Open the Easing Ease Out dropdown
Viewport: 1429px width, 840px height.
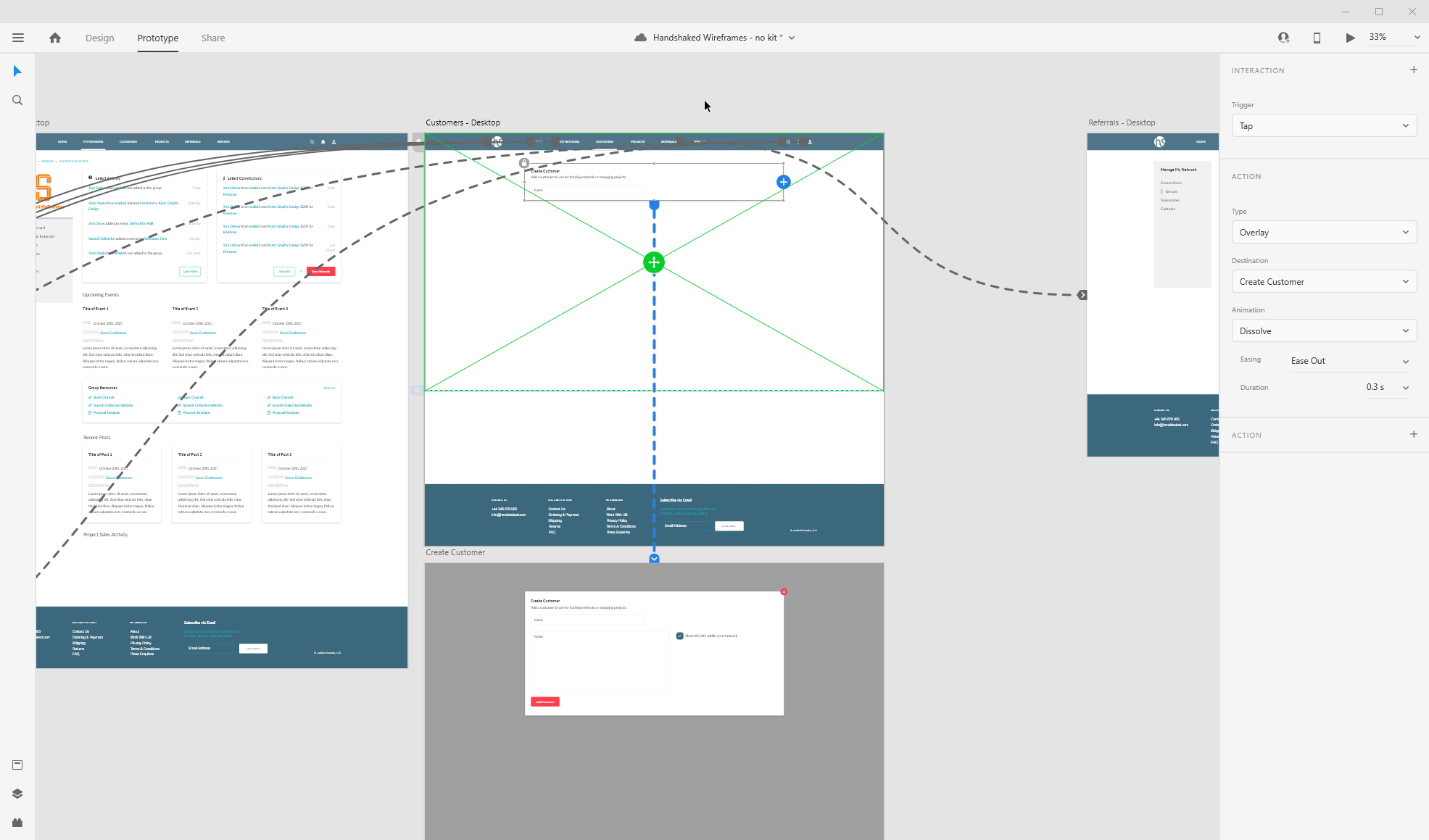pyautogui.click(x=1349, y=361)
